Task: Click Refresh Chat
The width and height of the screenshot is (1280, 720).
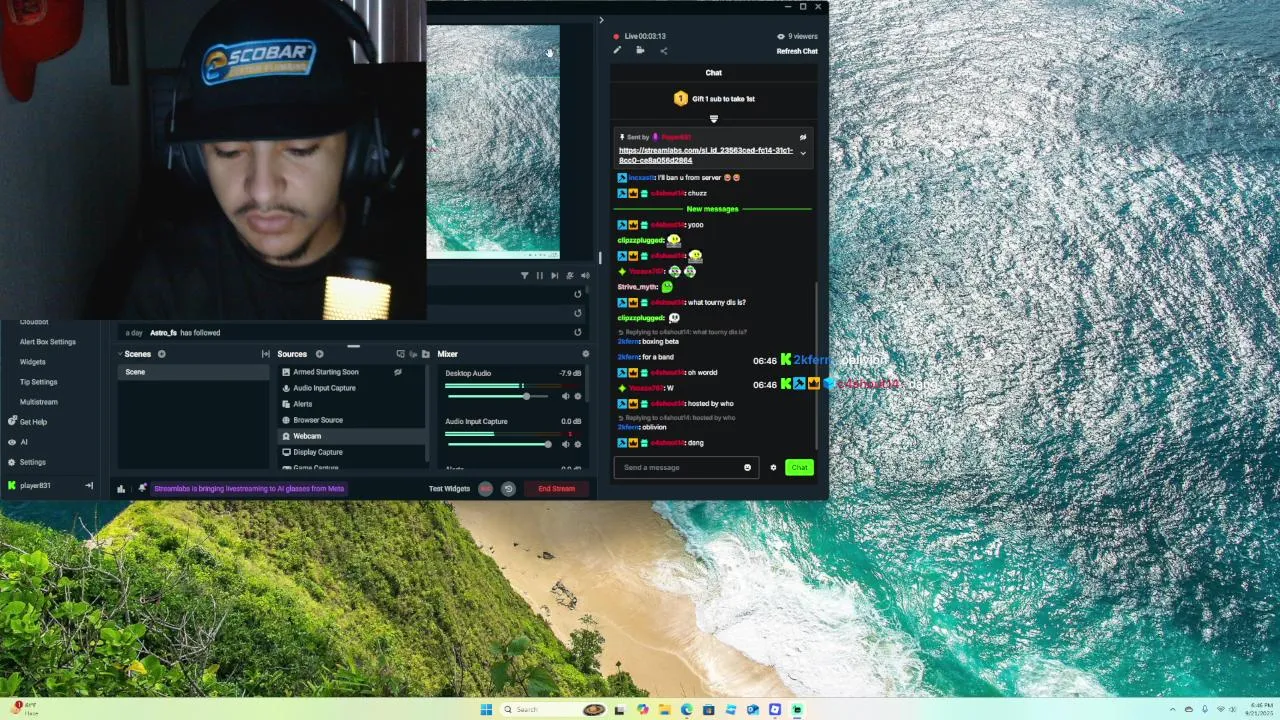Action: click(797, 51)
